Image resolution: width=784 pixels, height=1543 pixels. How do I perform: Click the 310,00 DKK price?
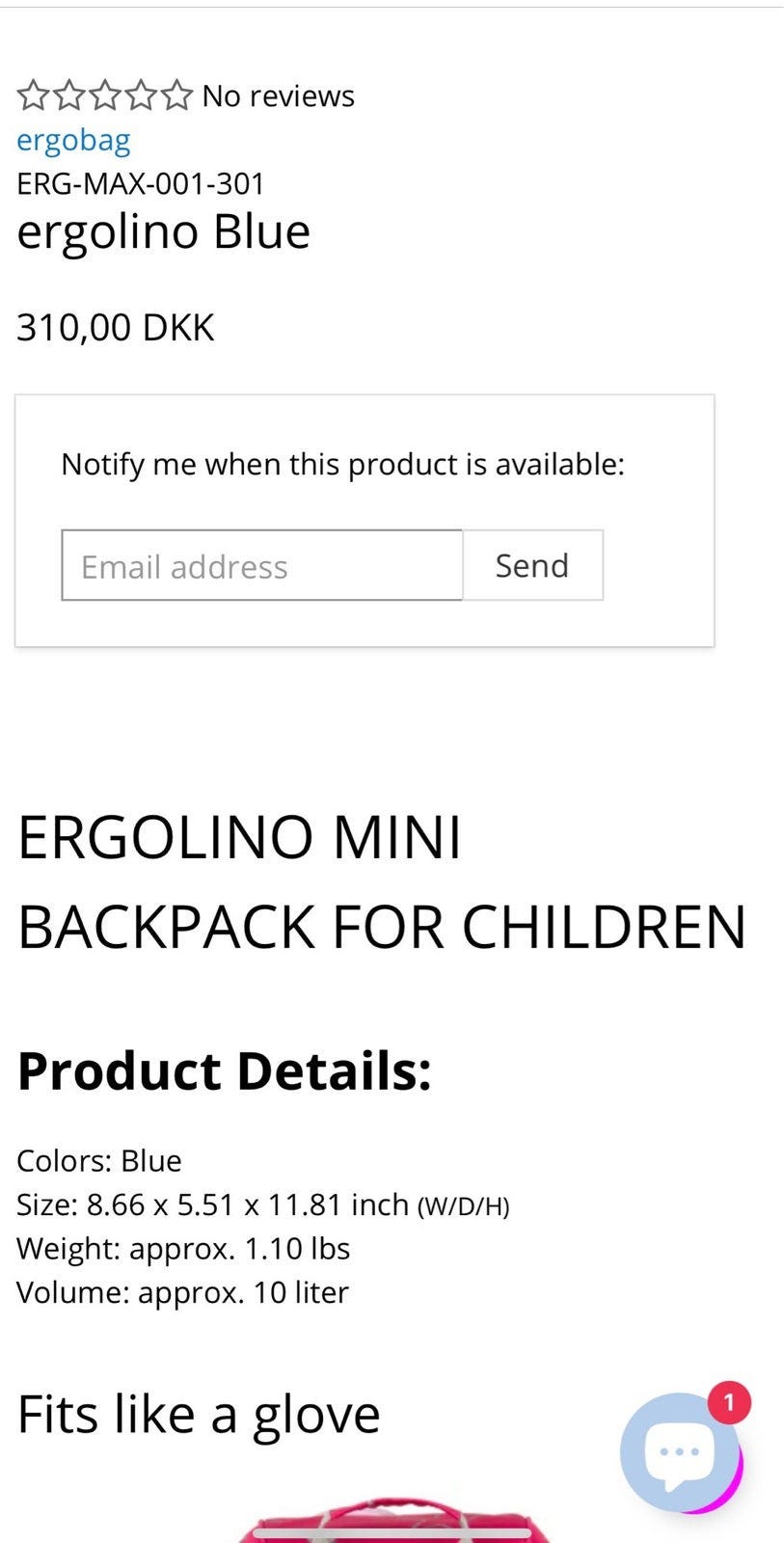pos(116,328)
